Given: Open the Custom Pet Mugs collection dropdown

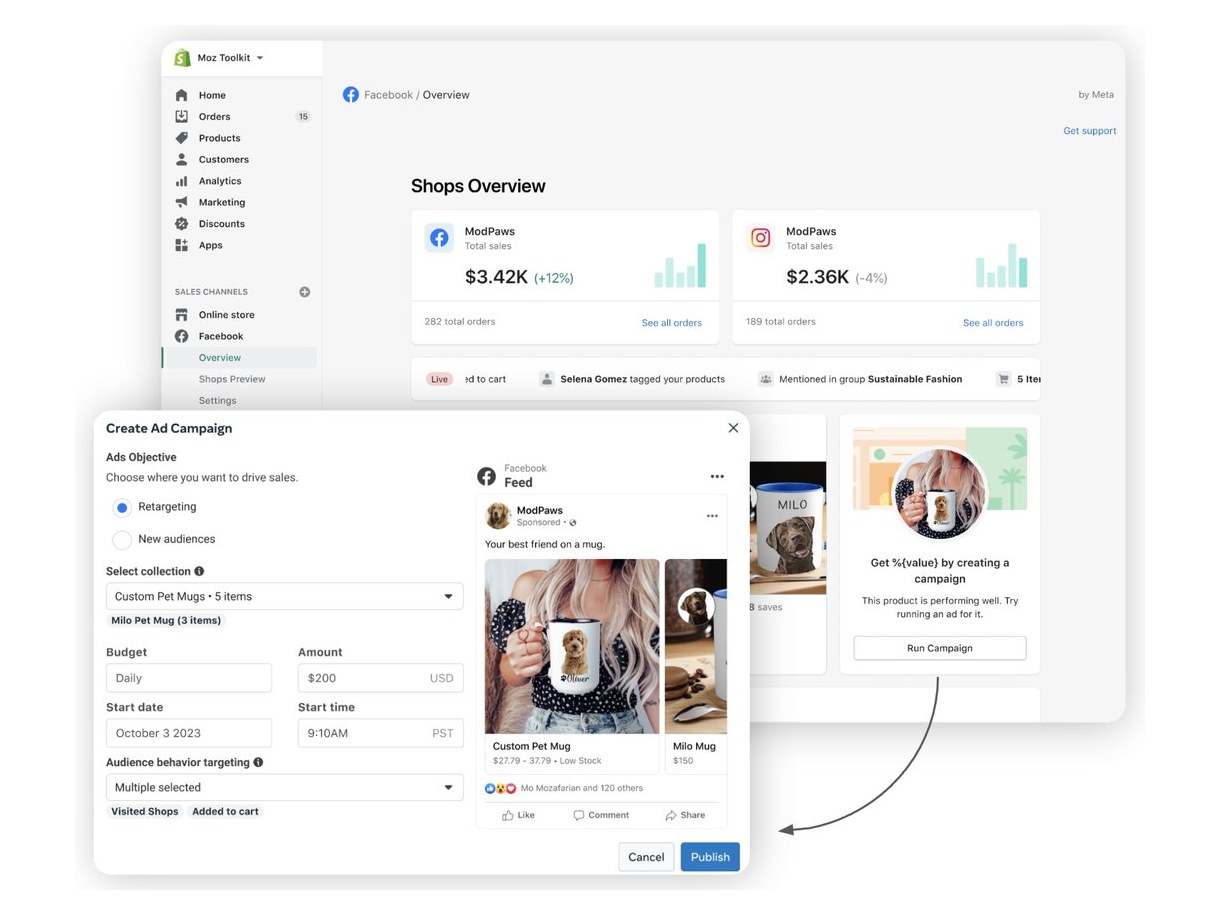Looking at the screenshot, I should click(285, 596).
